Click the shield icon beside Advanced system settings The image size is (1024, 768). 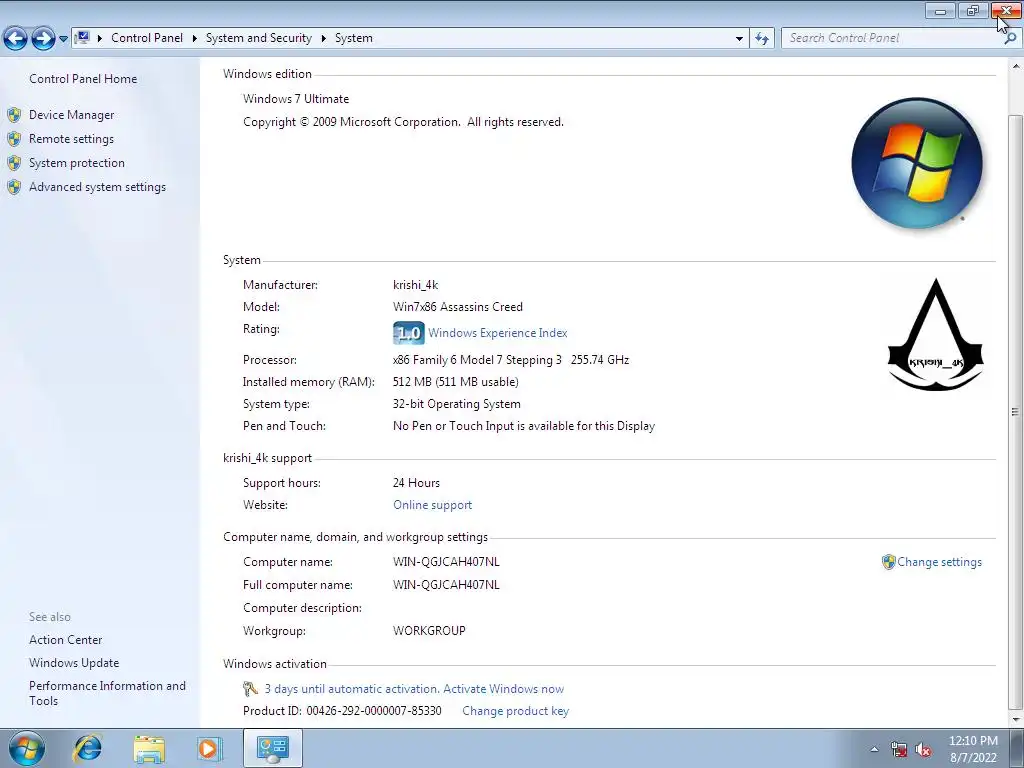click(14, 187)
